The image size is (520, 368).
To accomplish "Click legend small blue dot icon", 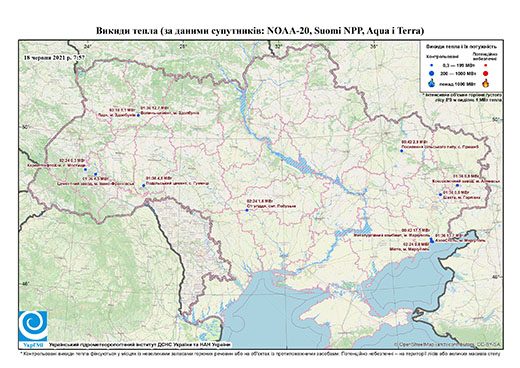I will point(432,66).
